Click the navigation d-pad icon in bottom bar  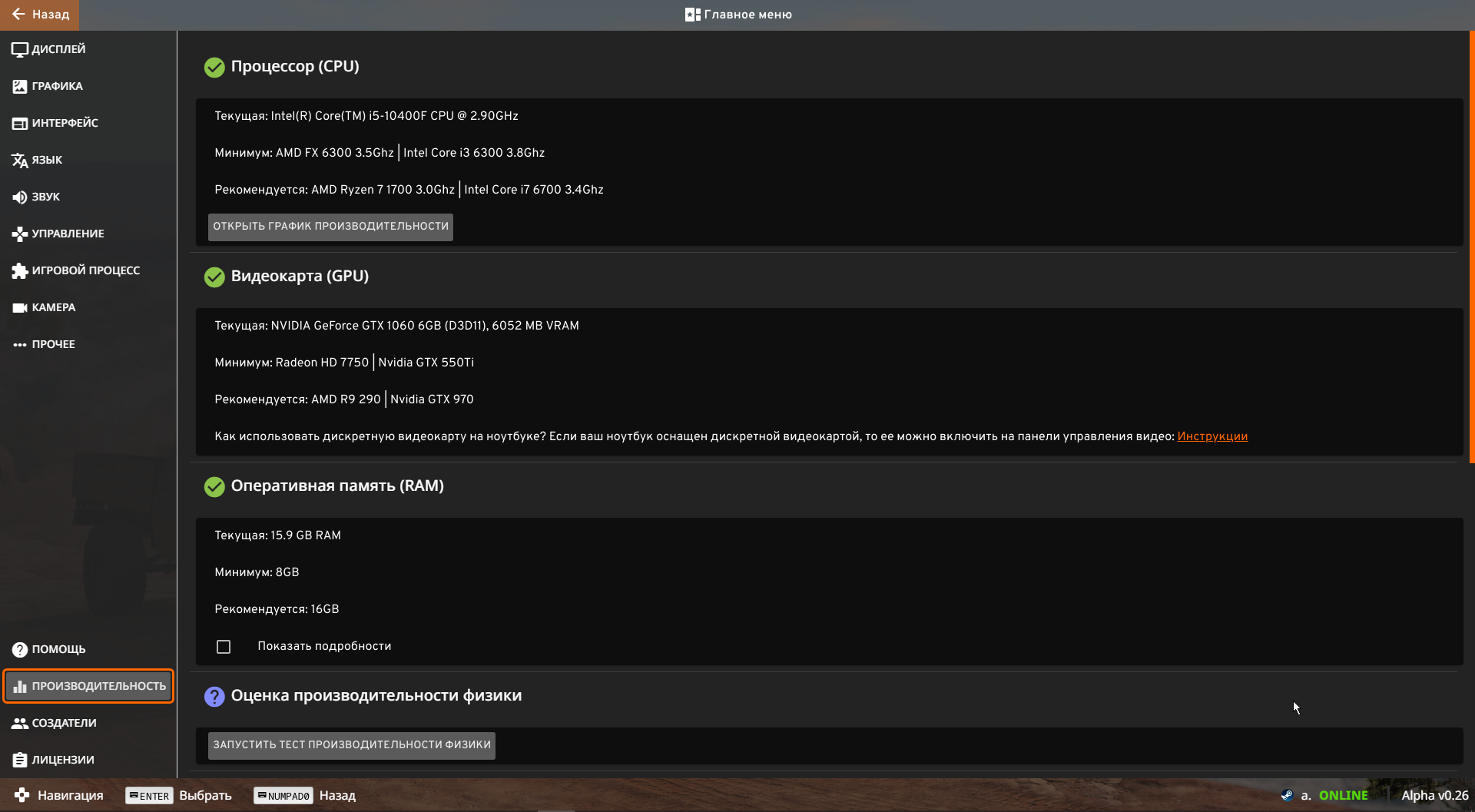click(22, 796)
